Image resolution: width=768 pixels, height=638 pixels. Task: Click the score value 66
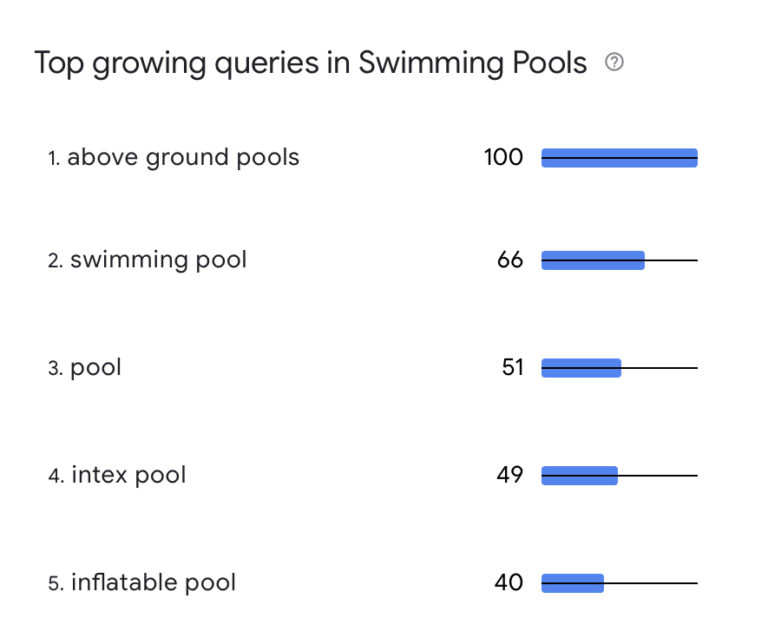tap(510, 260)
